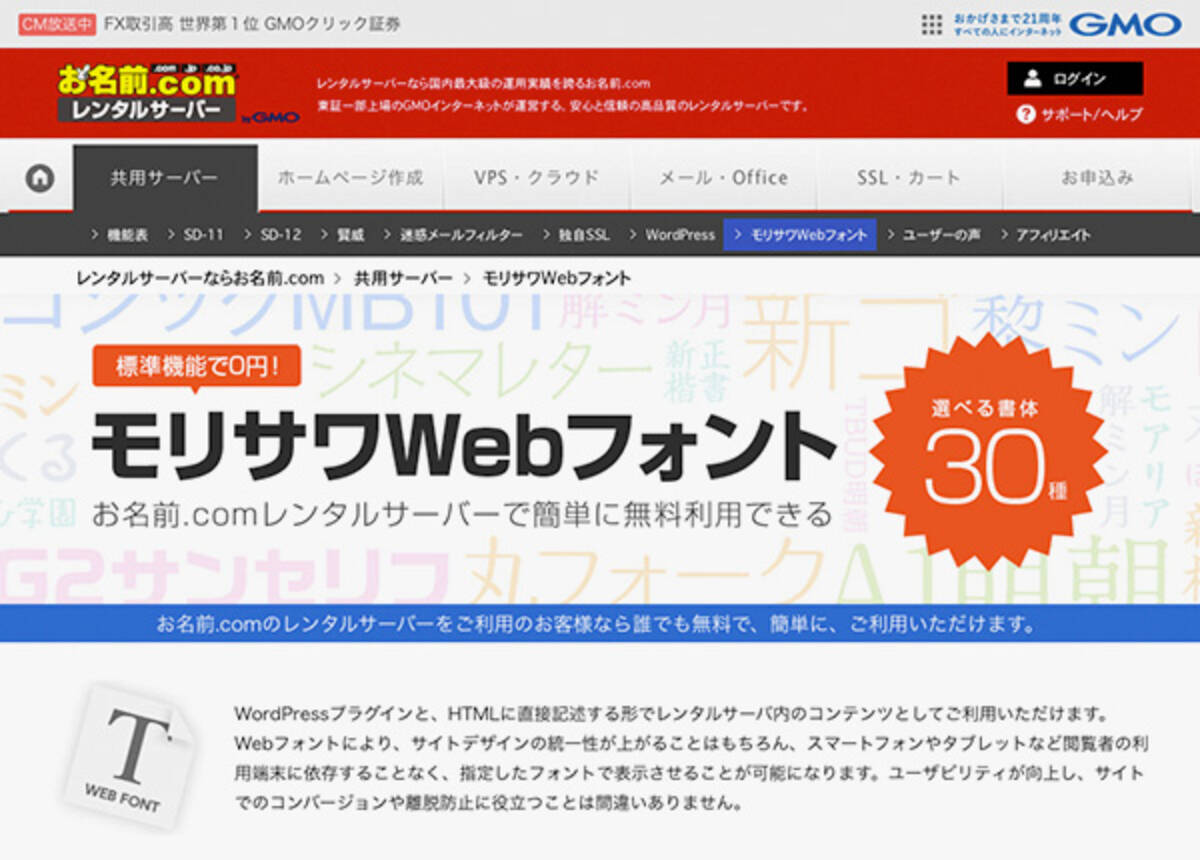Select the ホームページ作成 tab
The image size is (1200, 860).
pyautogui.click(x=350, y=178)
